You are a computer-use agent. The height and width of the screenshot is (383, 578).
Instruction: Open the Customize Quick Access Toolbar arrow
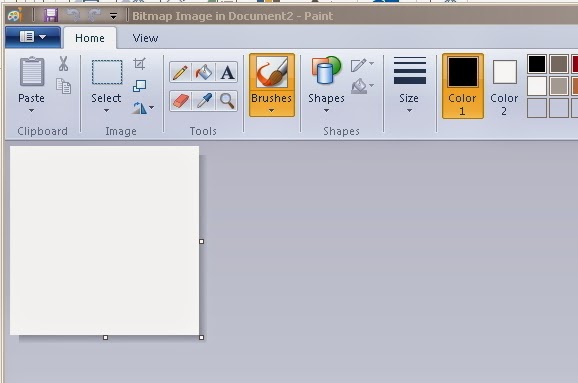tap(113, 16)
